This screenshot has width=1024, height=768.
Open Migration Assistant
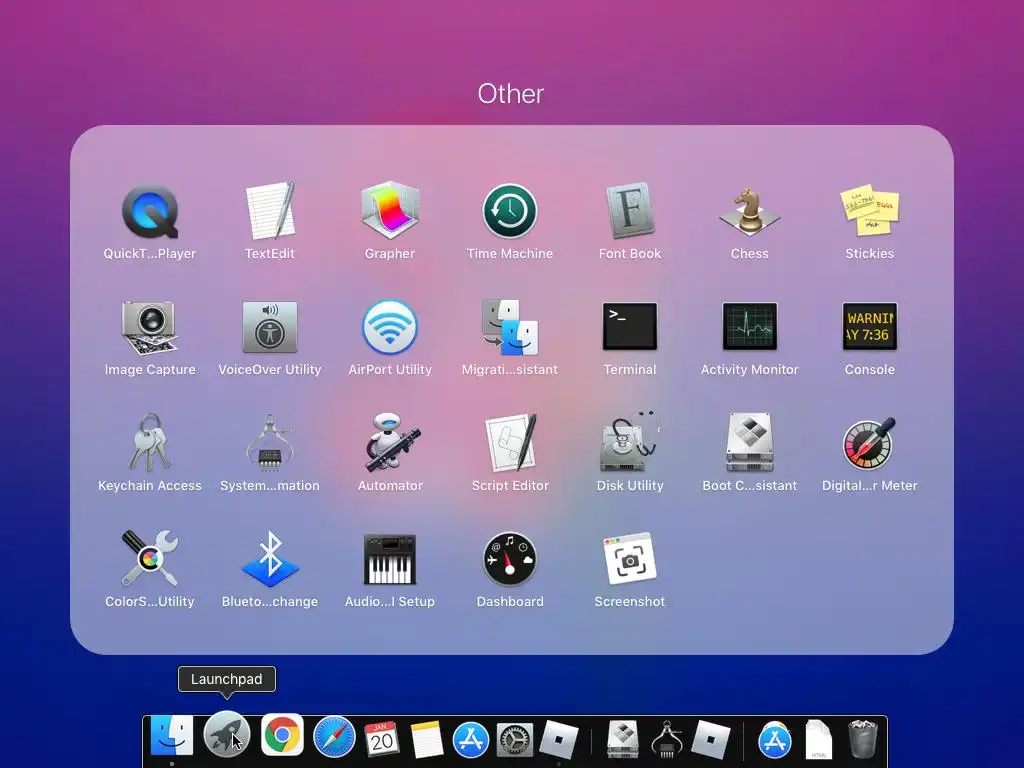[510, 327]
